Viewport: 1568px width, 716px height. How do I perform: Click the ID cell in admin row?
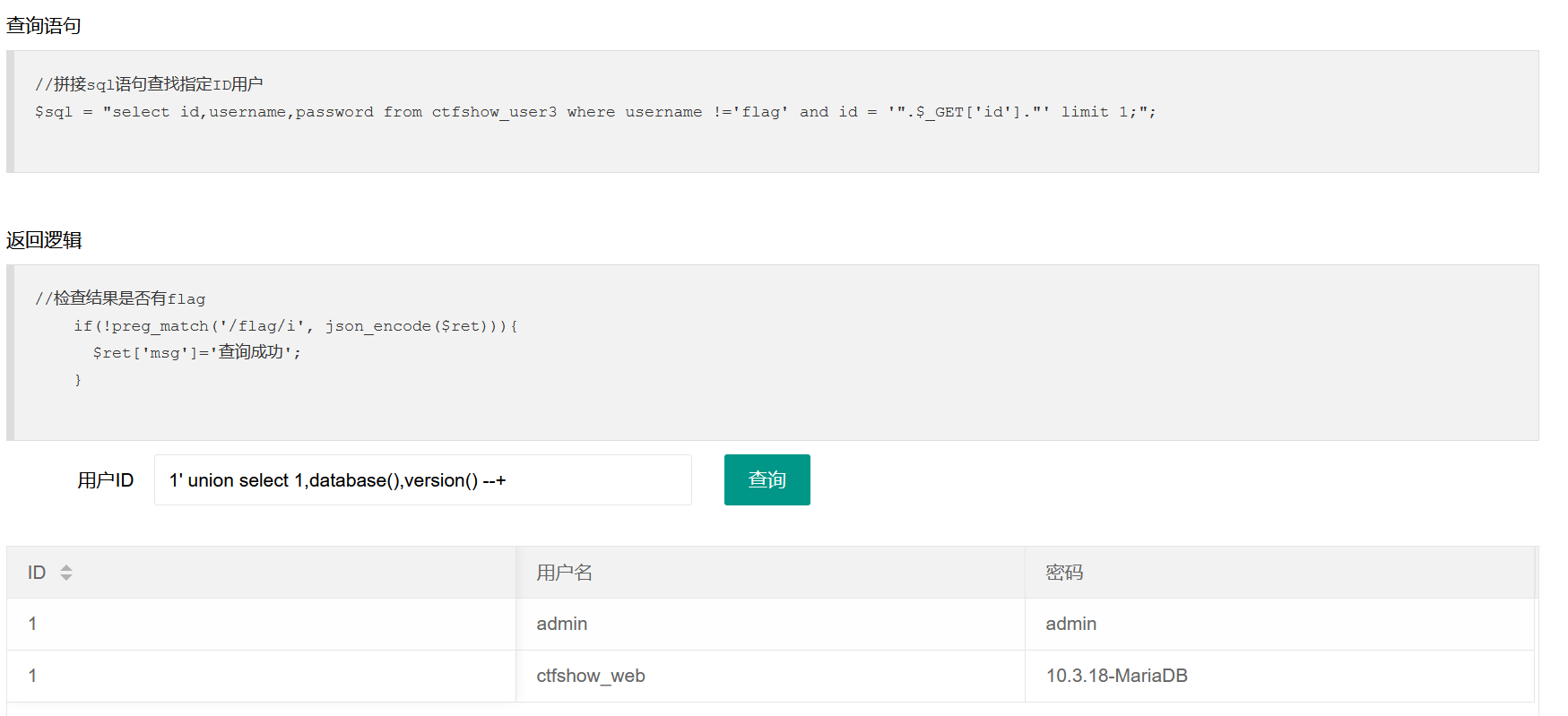pos(33,624)
